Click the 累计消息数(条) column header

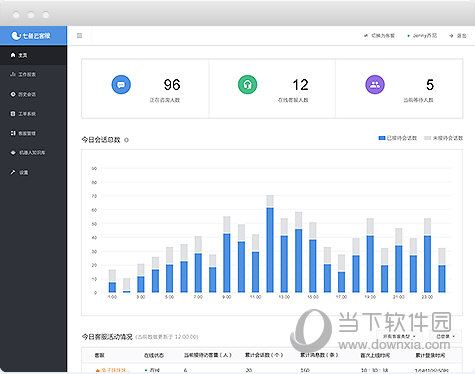tap(319, 355)
